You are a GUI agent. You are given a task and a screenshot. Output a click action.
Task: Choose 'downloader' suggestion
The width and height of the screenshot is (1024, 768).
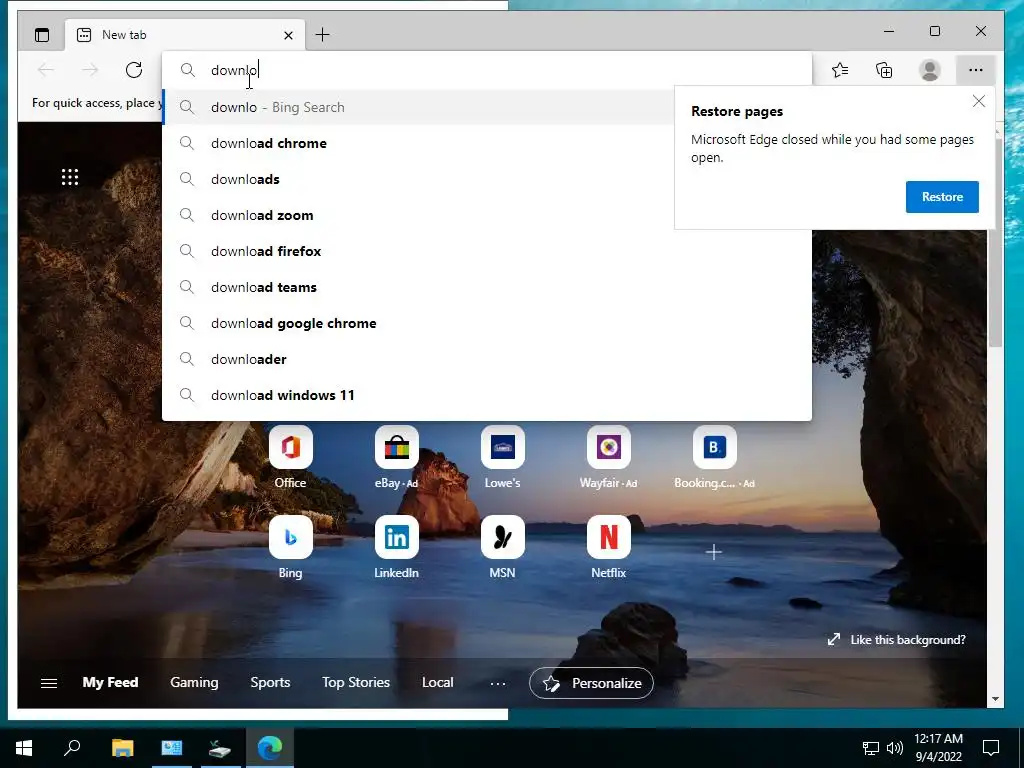(x=487, y=359)
